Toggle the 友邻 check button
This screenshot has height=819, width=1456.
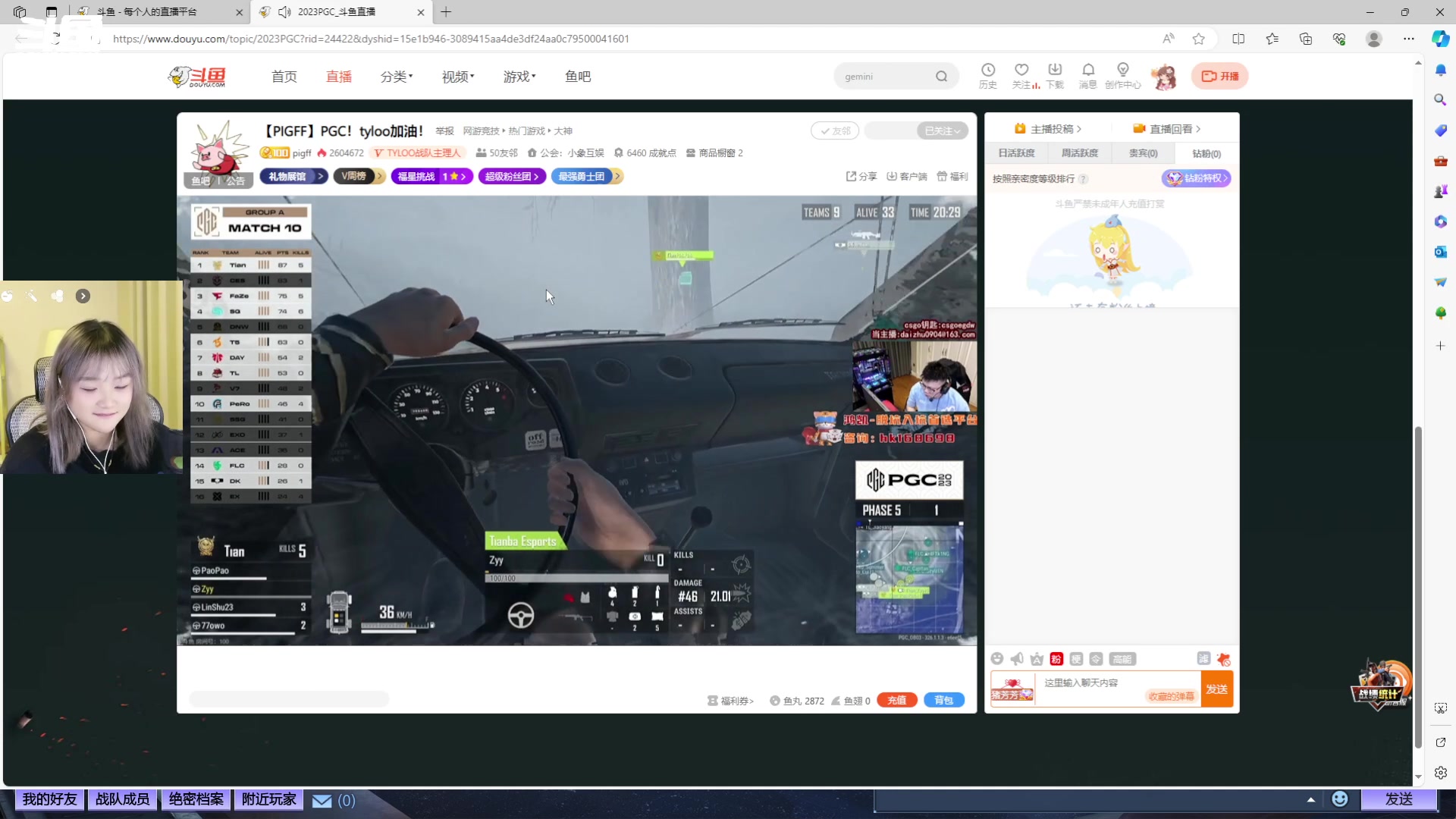coord(835,131)
